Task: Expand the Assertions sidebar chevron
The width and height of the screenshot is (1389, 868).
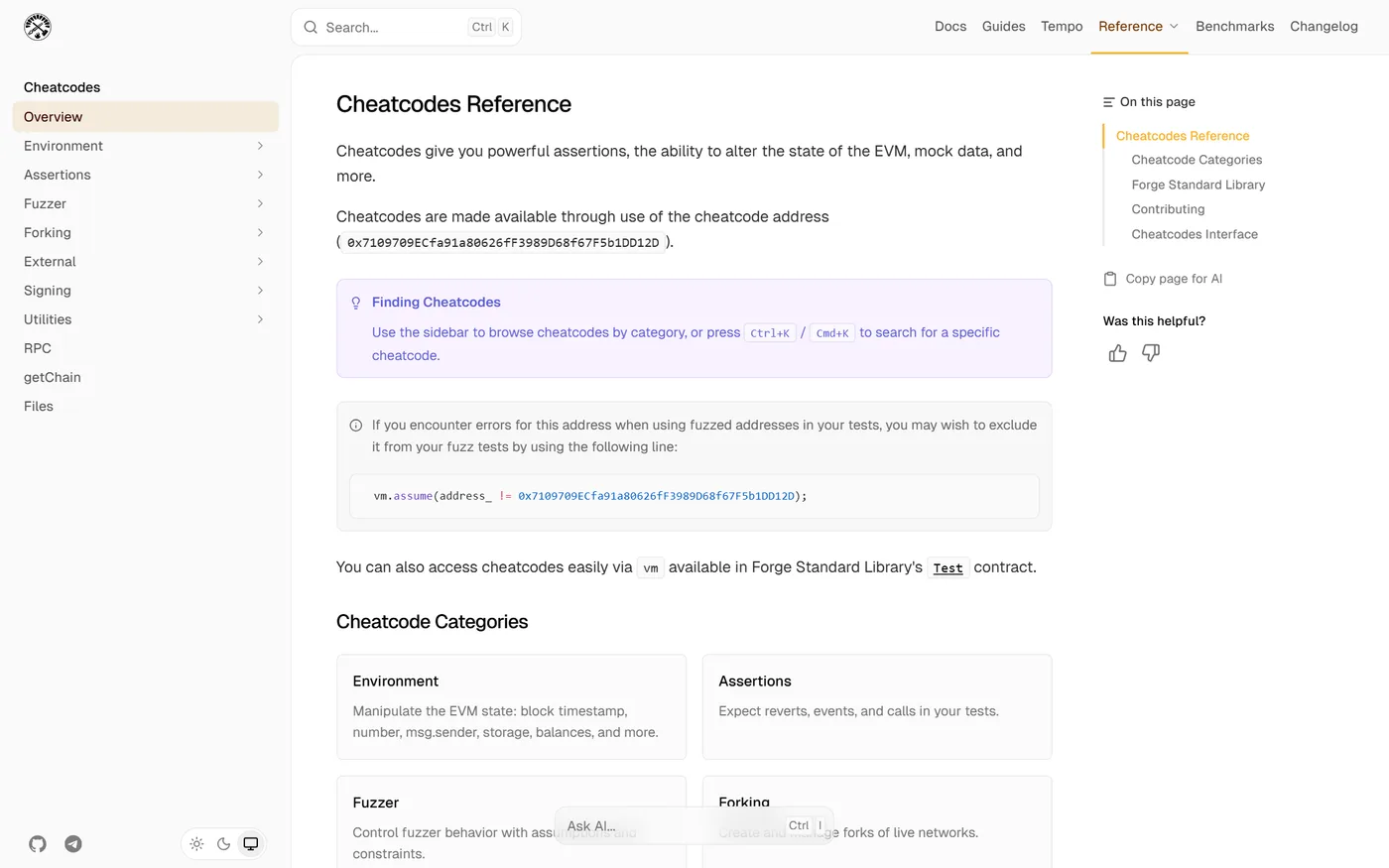Action: click(x=260, y=175)
